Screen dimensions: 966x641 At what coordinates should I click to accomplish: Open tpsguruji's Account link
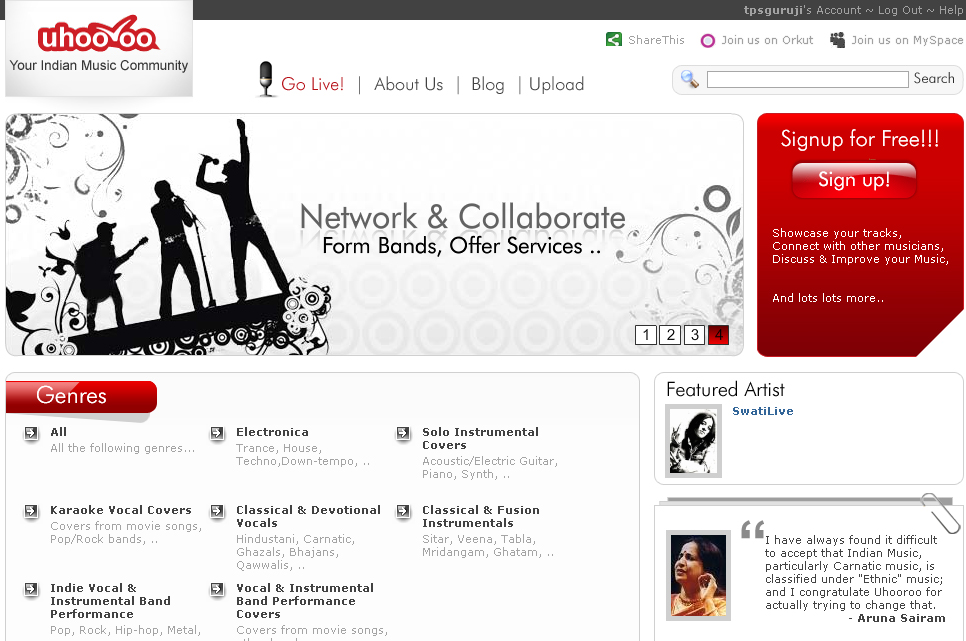[802, 10]
